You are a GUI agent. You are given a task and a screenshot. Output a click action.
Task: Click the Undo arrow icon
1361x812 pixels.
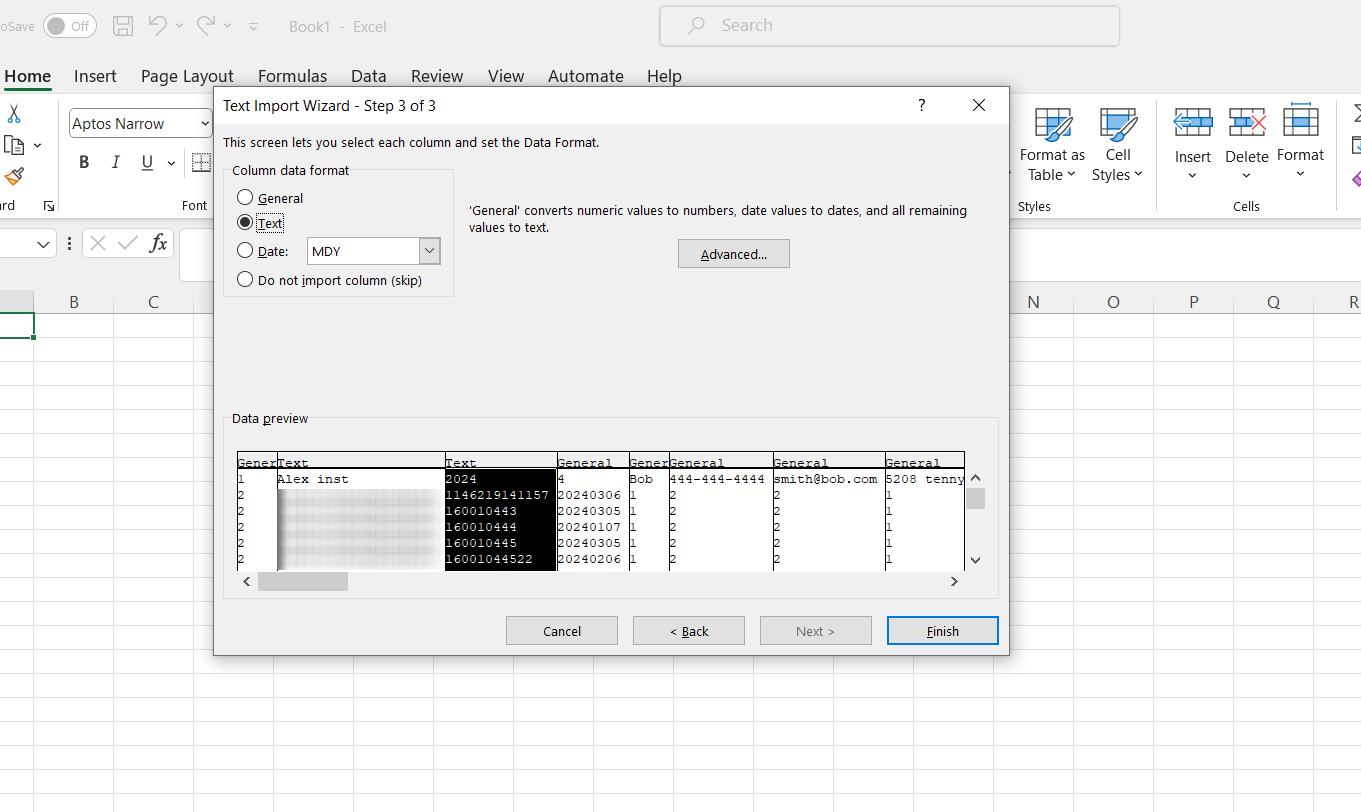(x=157, y=26)
